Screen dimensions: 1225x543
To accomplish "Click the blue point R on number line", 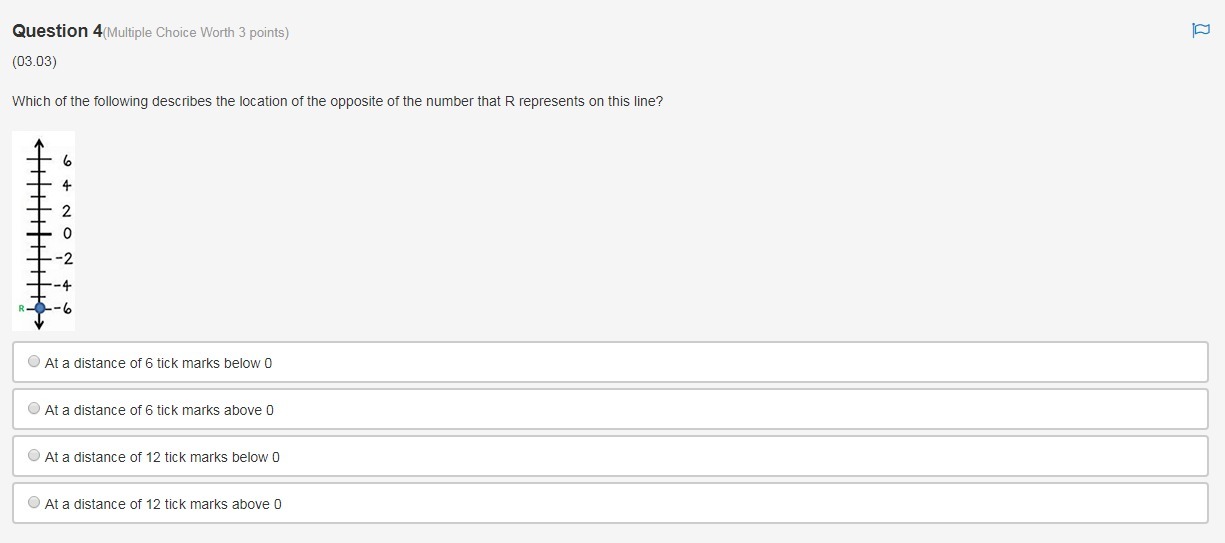I will pos(40,308).
